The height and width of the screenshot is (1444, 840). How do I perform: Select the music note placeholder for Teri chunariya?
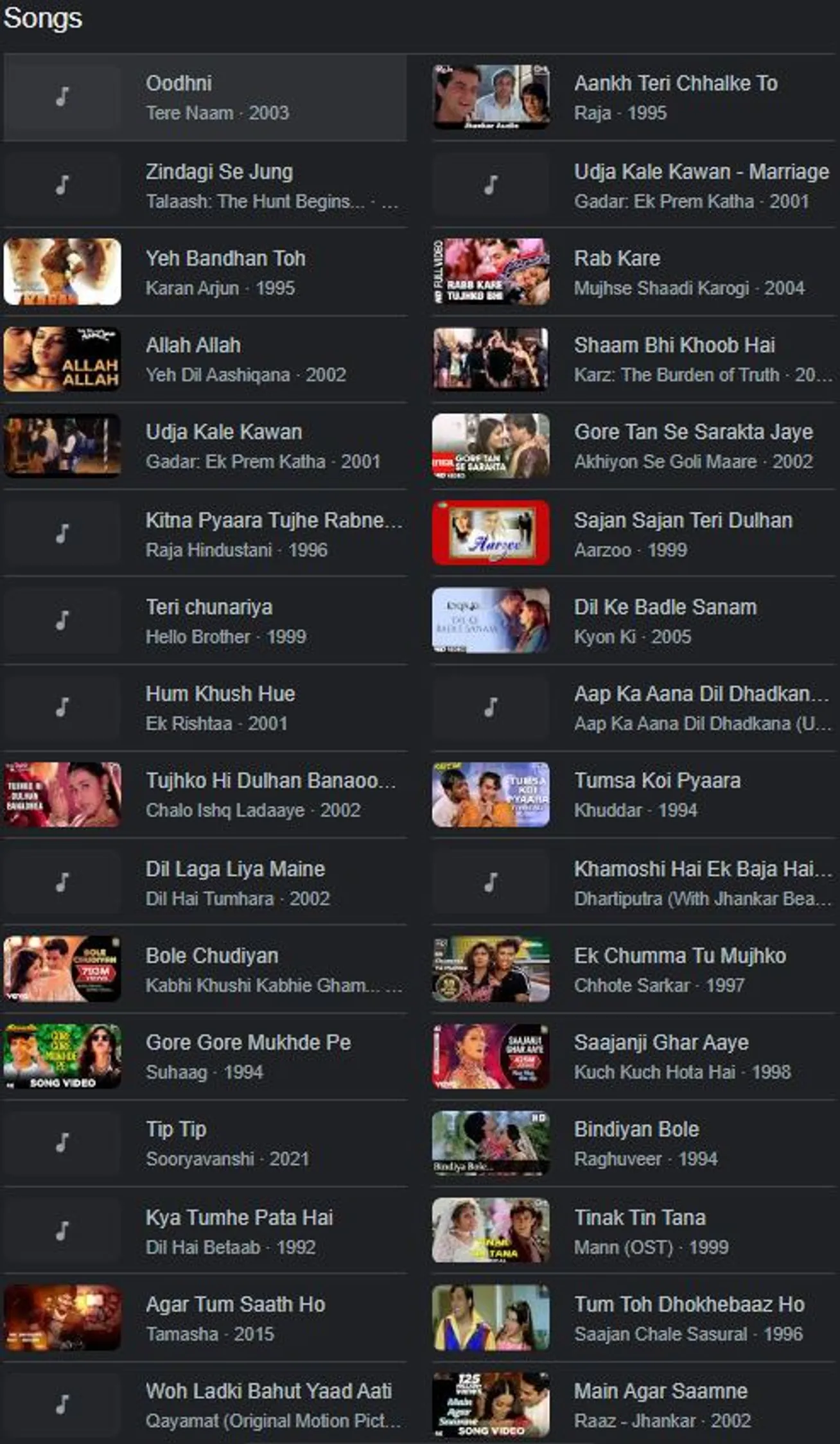pyautogui.click(x=62, y=621)
